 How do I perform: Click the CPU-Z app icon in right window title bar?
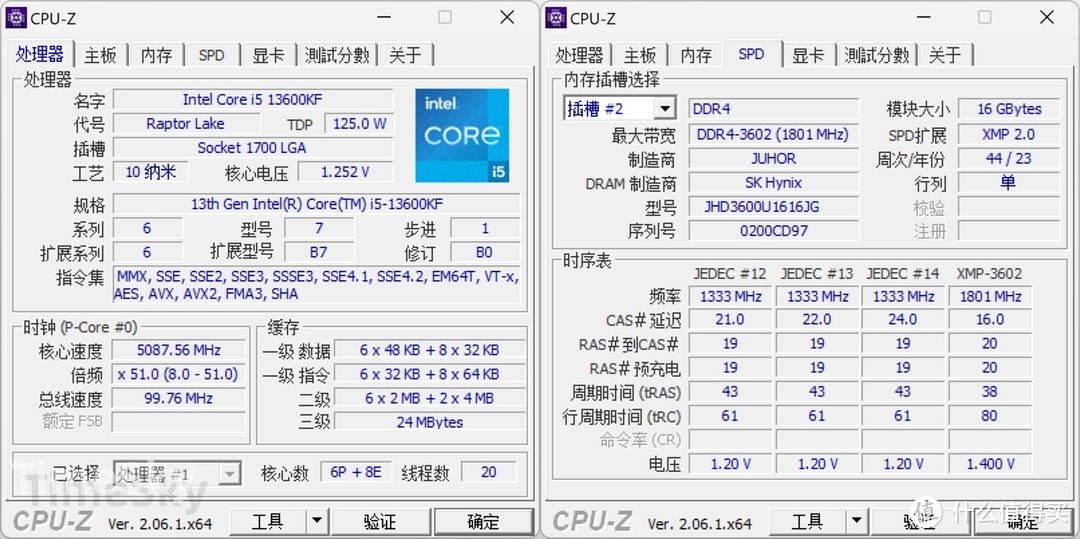coord(556,17)
